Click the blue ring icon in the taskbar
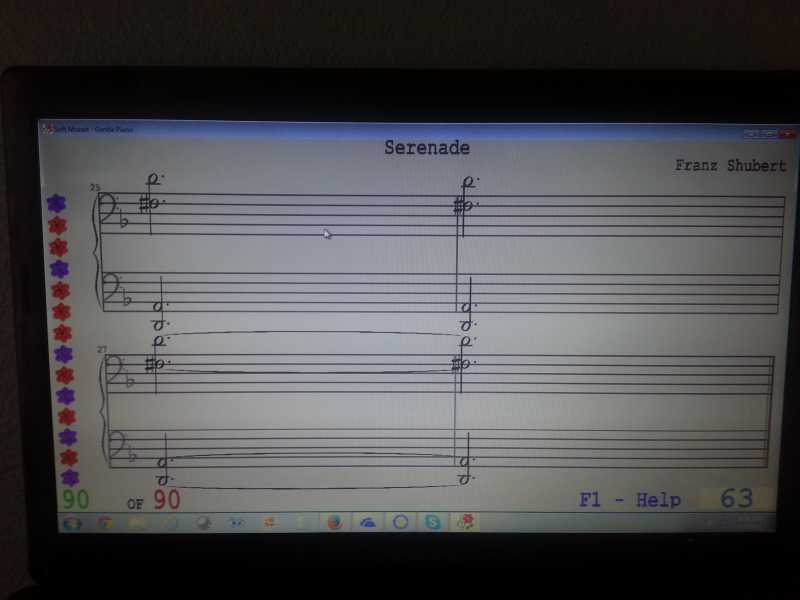 pos(401,522)
